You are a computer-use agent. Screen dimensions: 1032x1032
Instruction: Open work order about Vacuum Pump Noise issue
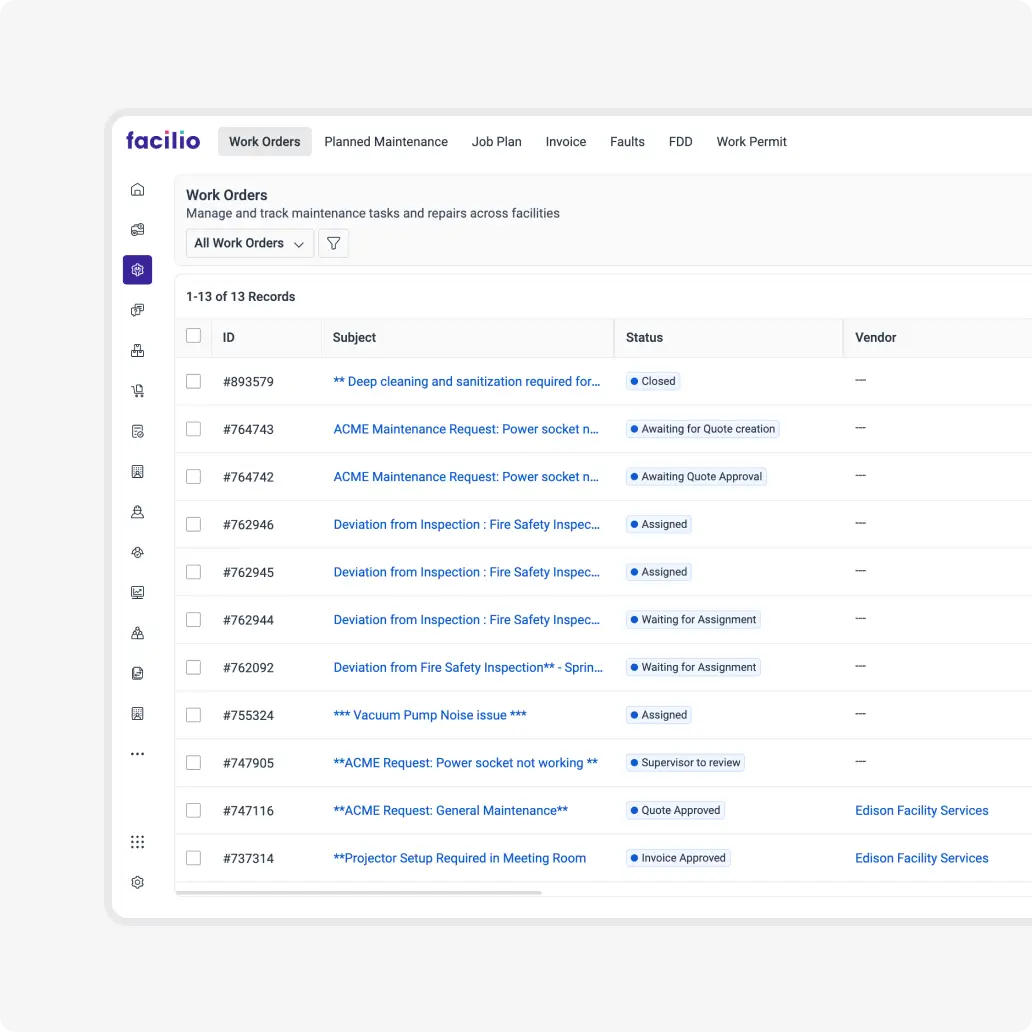coord(429,715)
